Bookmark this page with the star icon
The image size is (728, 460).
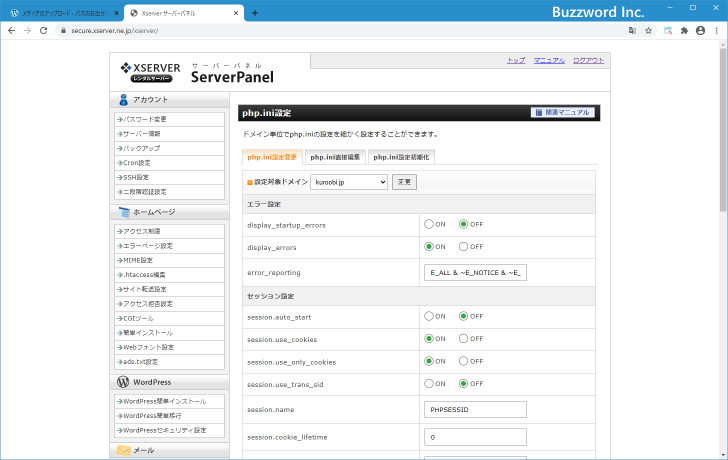(649, 31)
